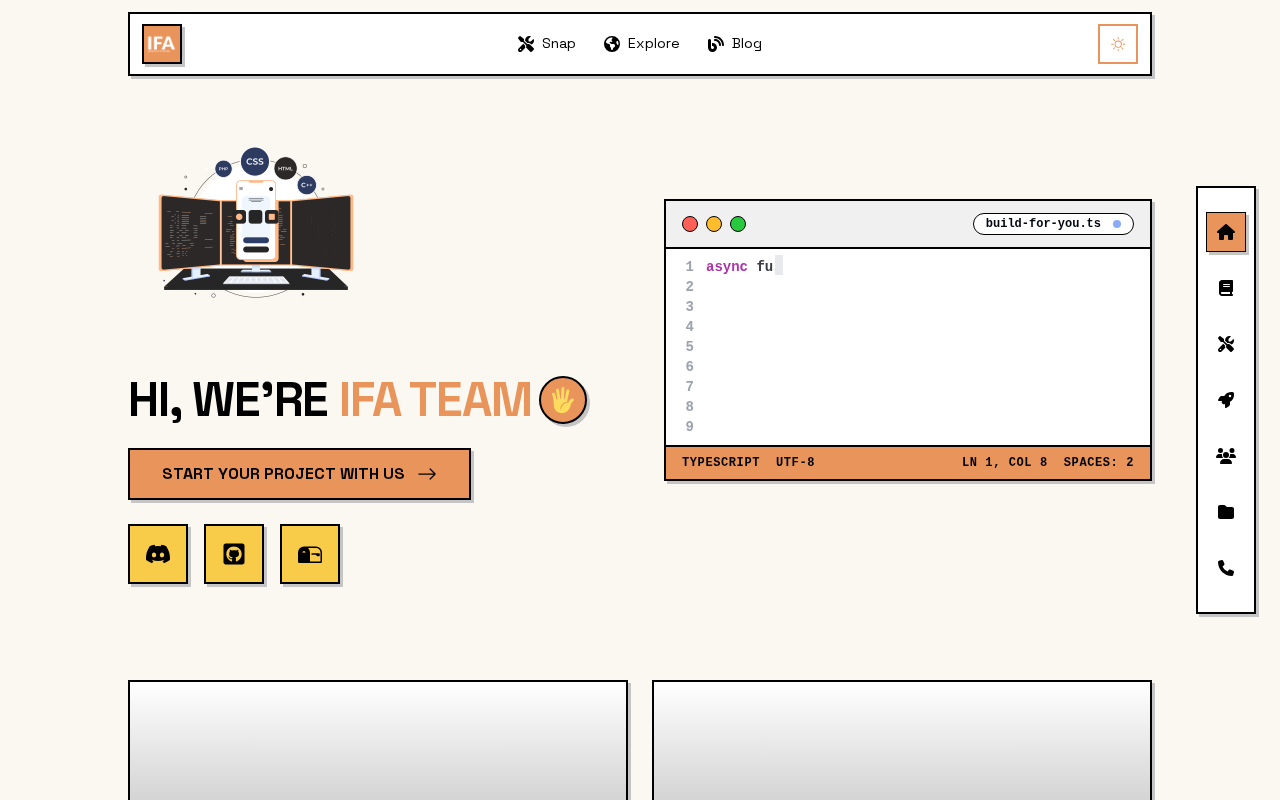The height and width of the screenshot is (800, 1280).
Task: Click the red dot in code window
Action: (690, 224)
